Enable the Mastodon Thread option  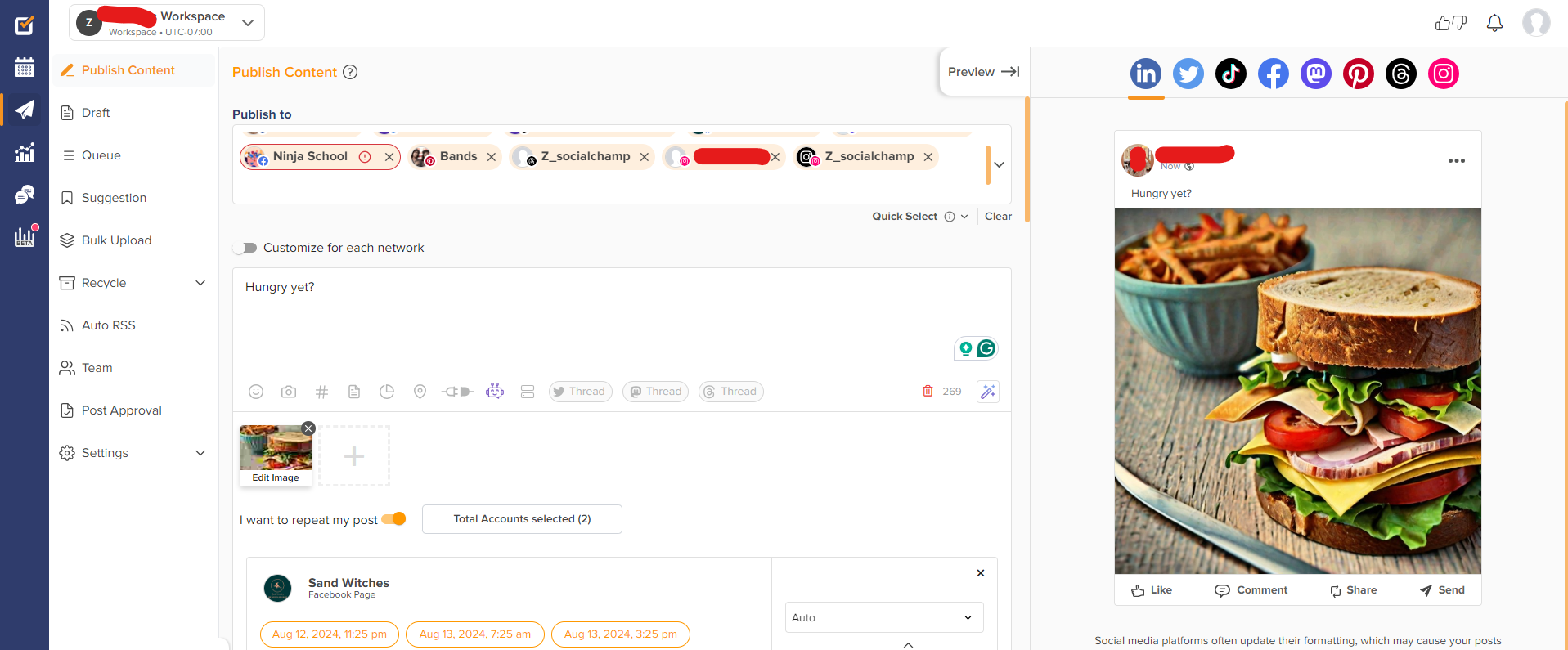655,392
